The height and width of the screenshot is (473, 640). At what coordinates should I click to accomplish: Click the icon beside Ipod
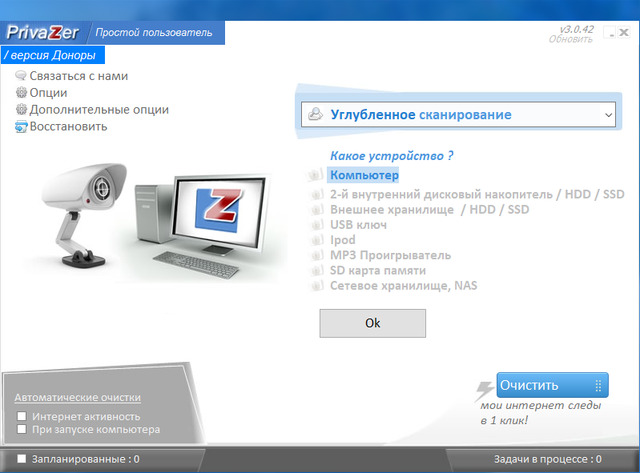[317, 240]
